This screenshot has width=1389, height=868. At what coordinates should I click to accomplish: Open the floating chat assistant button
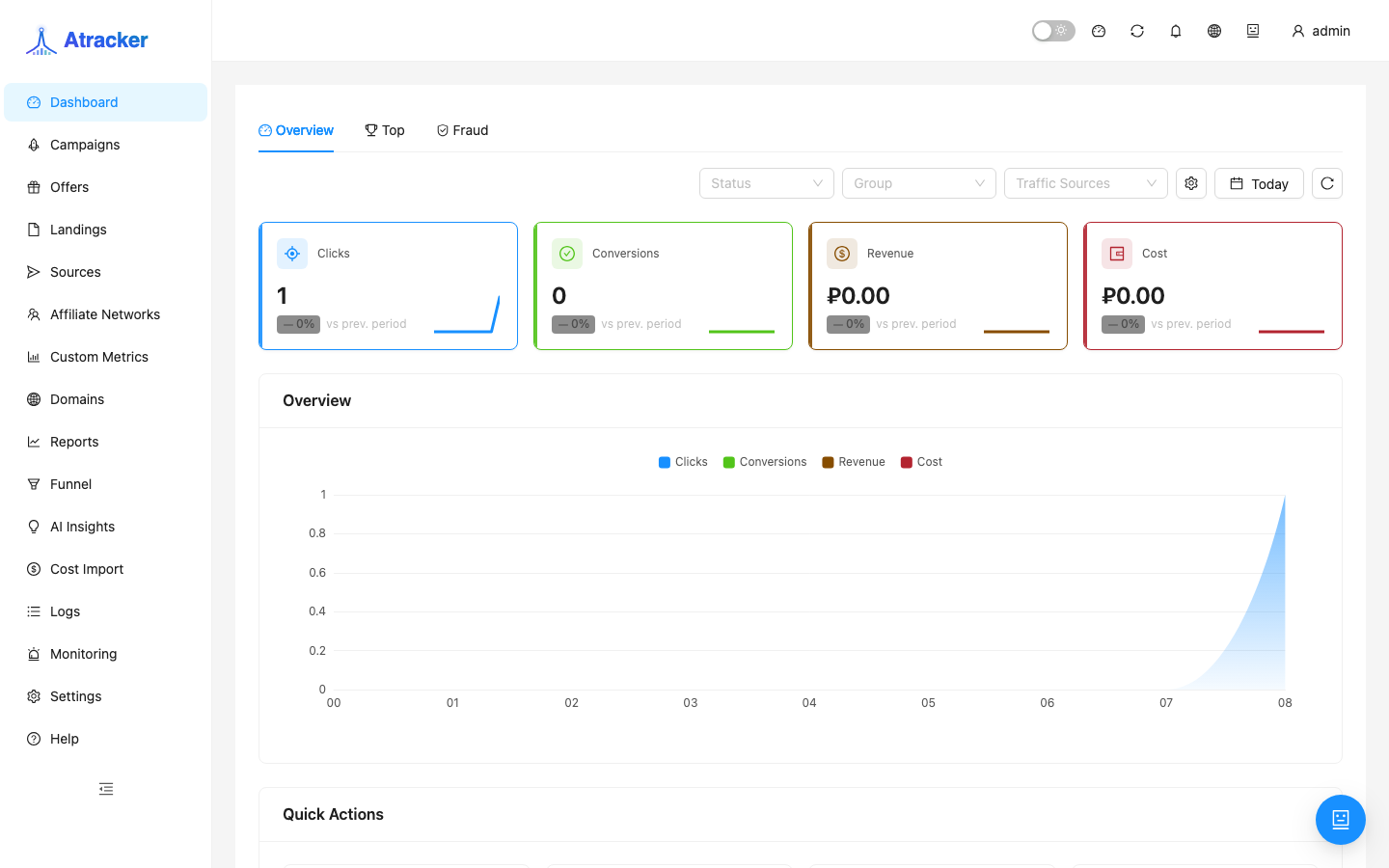tap(1341, 820)
